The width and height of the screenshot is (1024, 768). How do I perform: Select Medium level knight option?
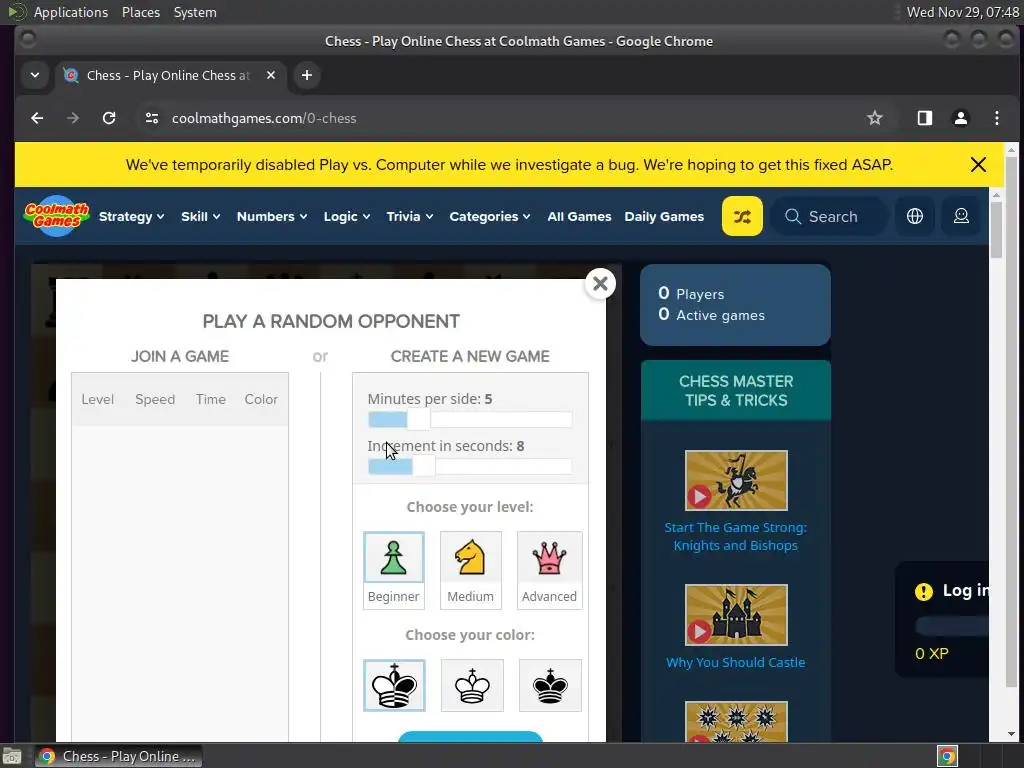click(x=470, y=570)
